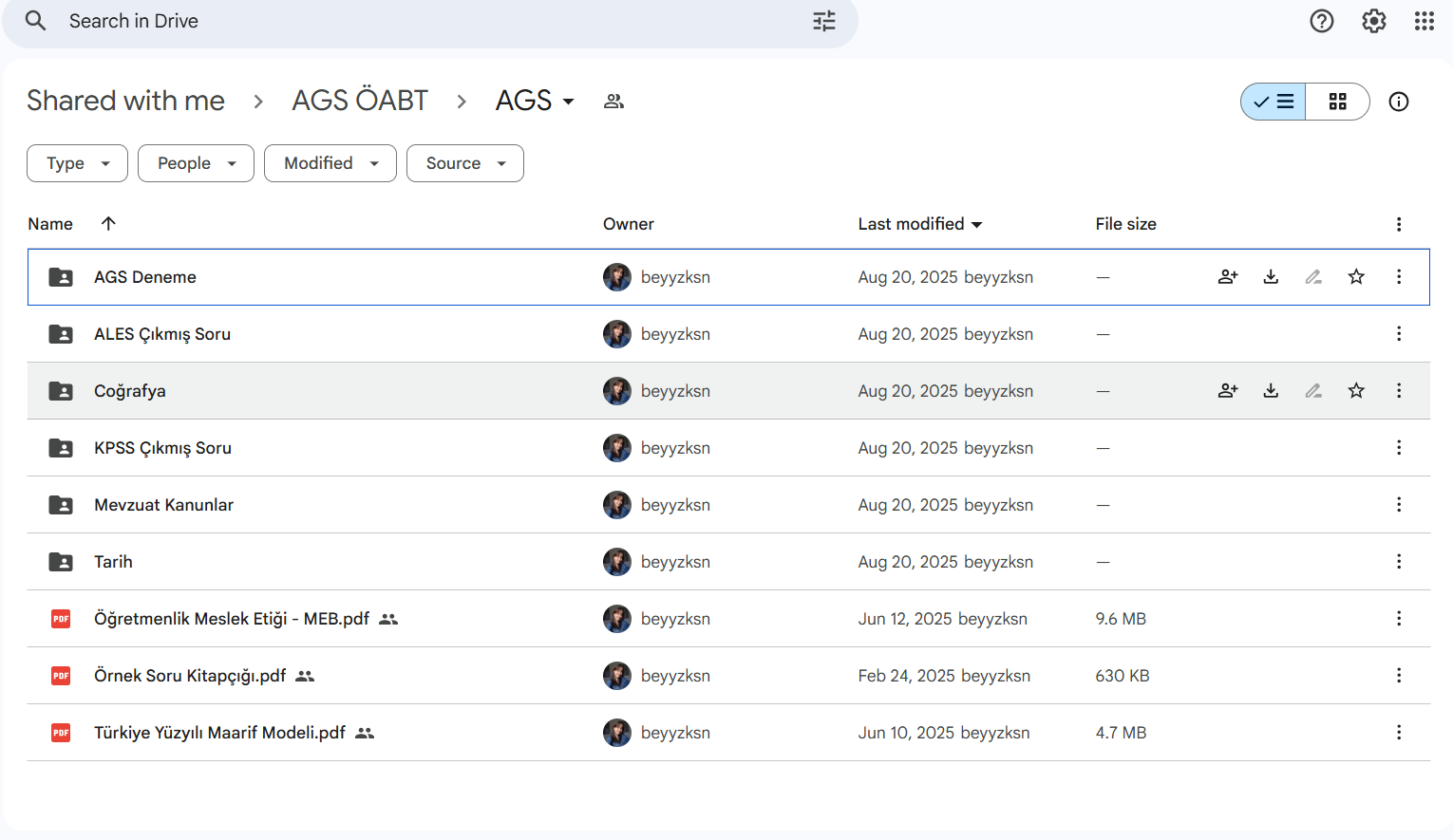Open Google apps grid launcher

point(1425,21)
